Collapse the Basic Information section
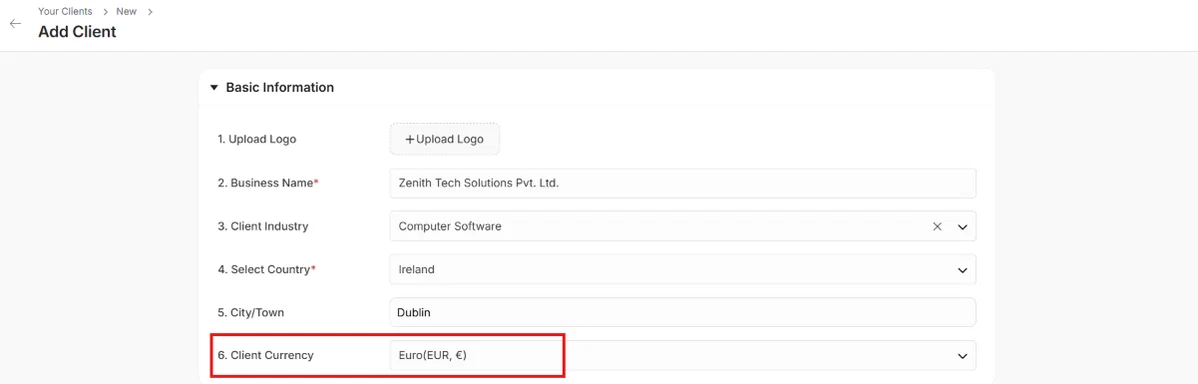Viewport: 1198px width, 384px height. [x=214, y=88]
